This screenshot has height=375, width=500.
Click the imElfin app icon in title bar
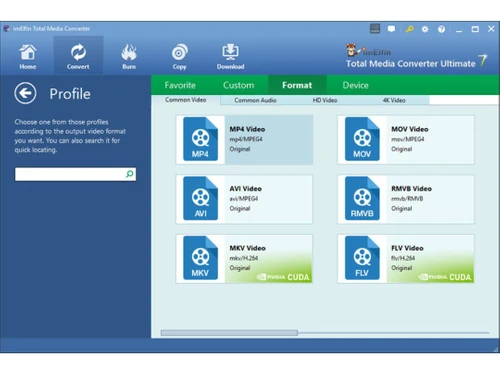pos(6,29)
